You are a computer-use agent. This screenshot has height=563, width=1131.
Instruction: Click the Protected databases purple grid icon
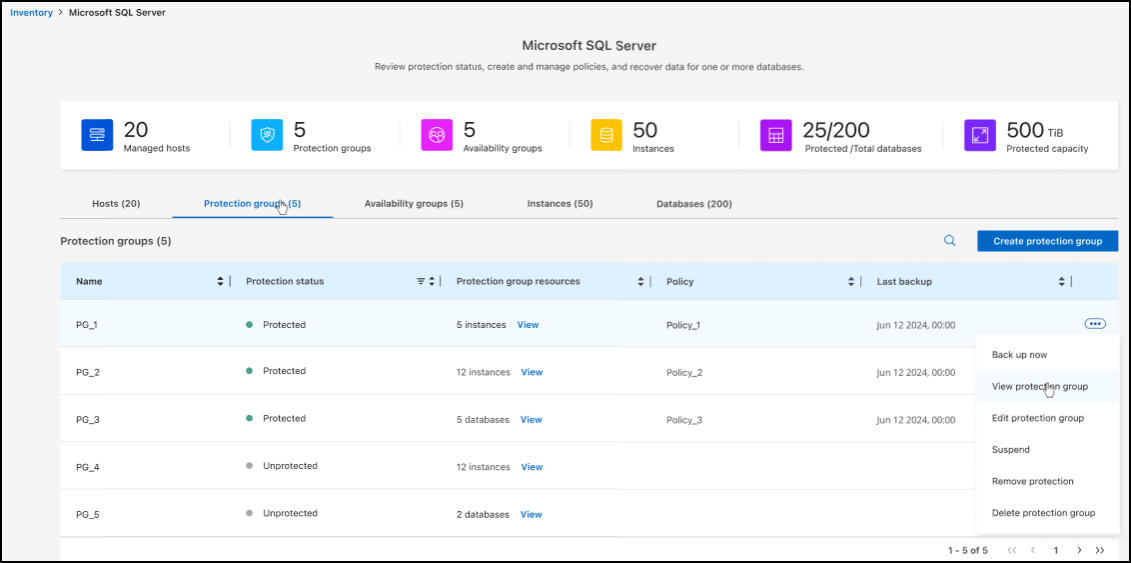tap(776, 135)
